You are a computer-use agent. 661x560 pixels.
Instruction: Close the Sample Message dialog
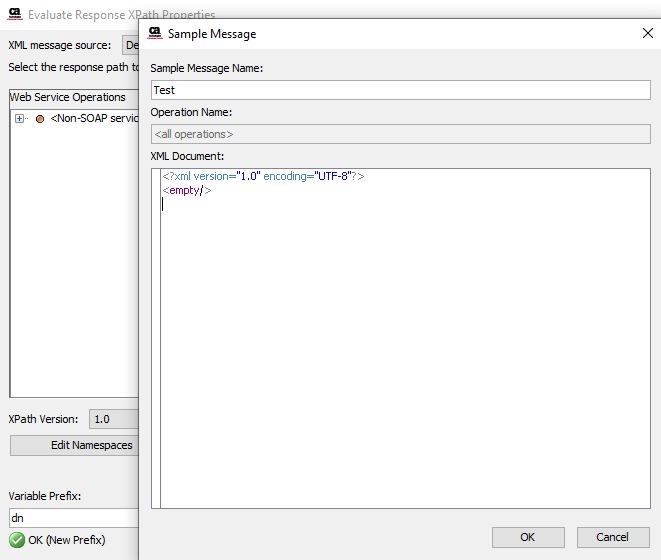click(646, 33)
